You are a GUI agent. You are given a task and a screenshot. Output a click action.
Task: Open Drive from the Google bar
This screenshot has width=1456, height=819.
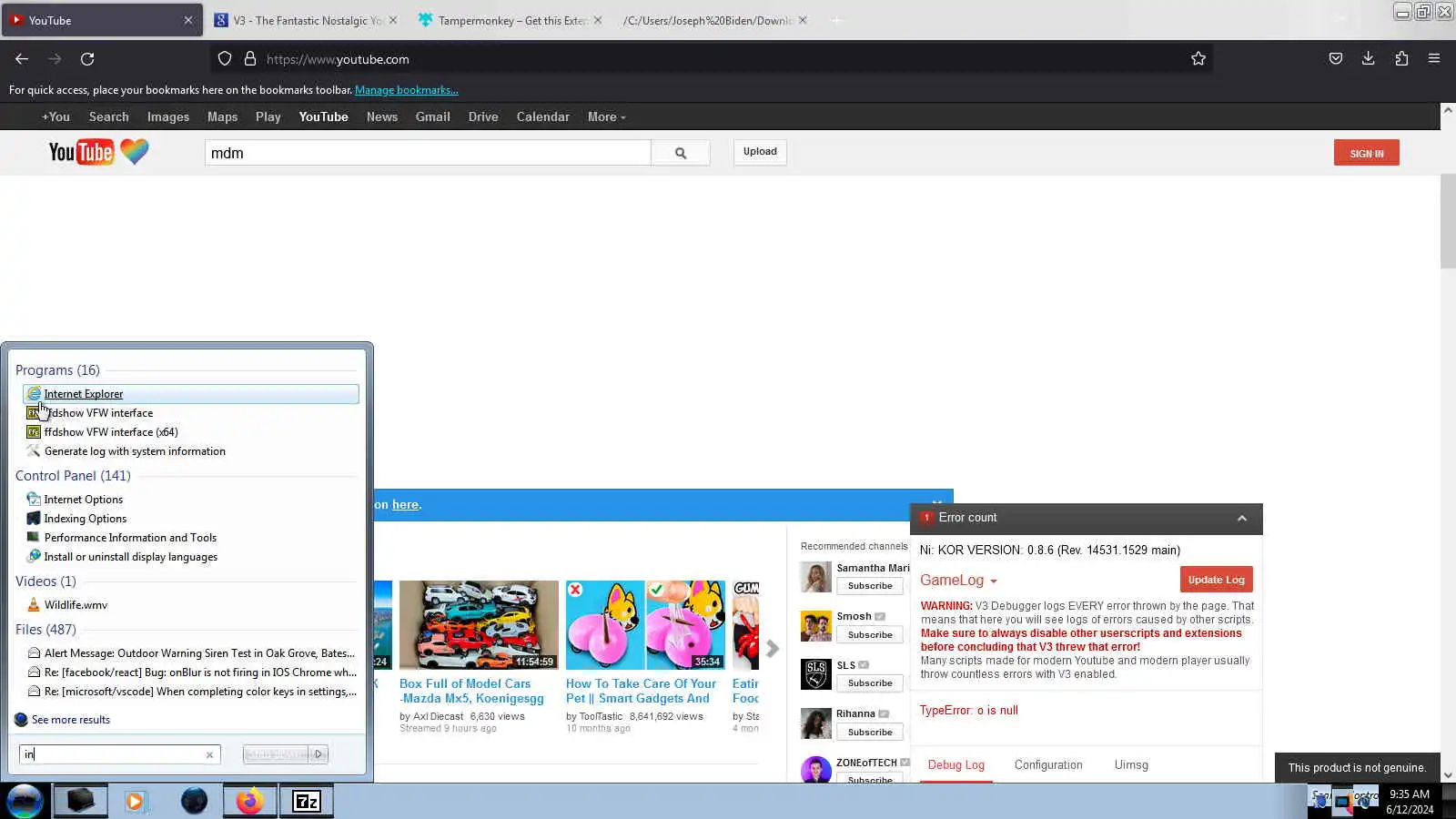click(483, 116)
